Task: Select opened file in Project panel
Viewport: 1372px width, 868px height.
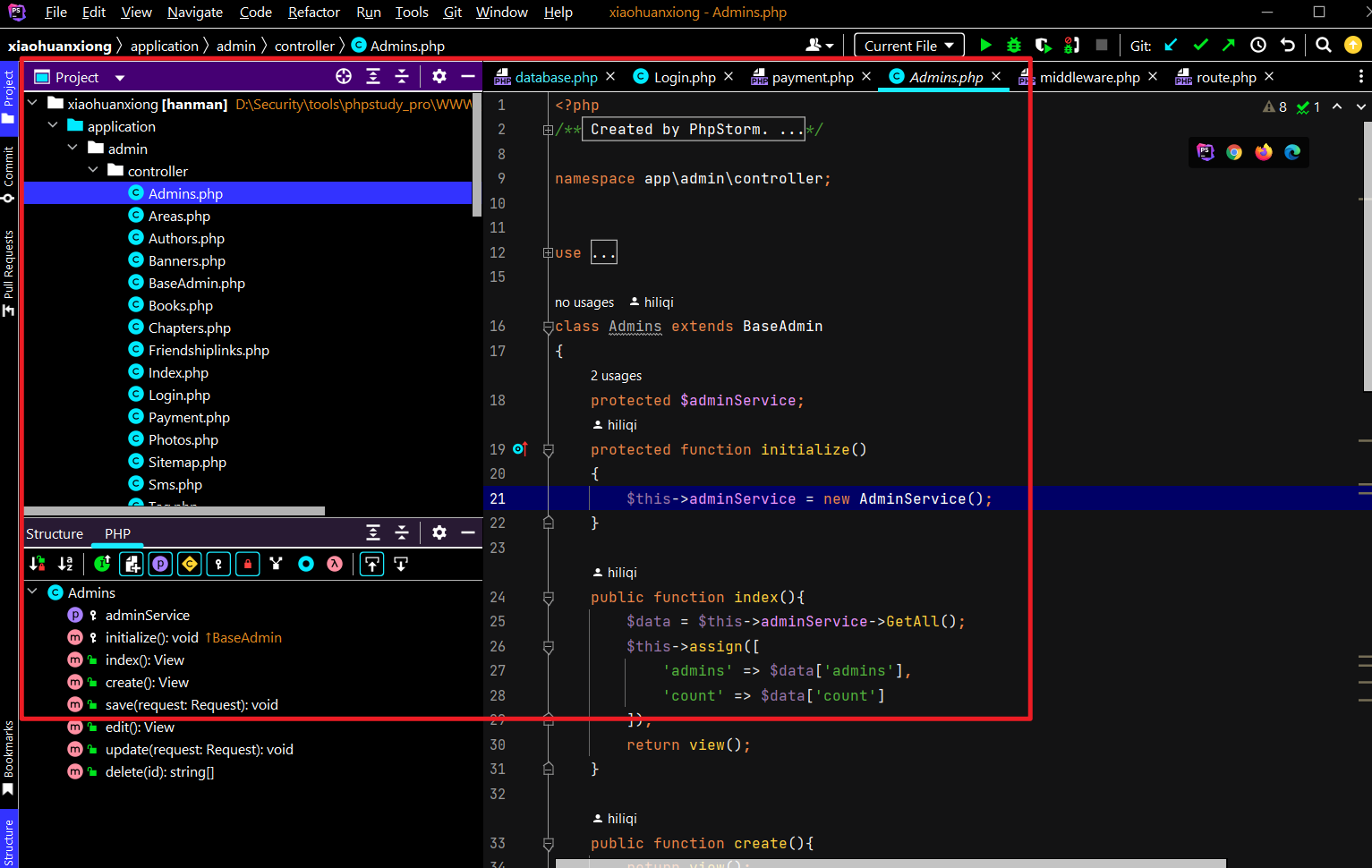Action: 344,77
